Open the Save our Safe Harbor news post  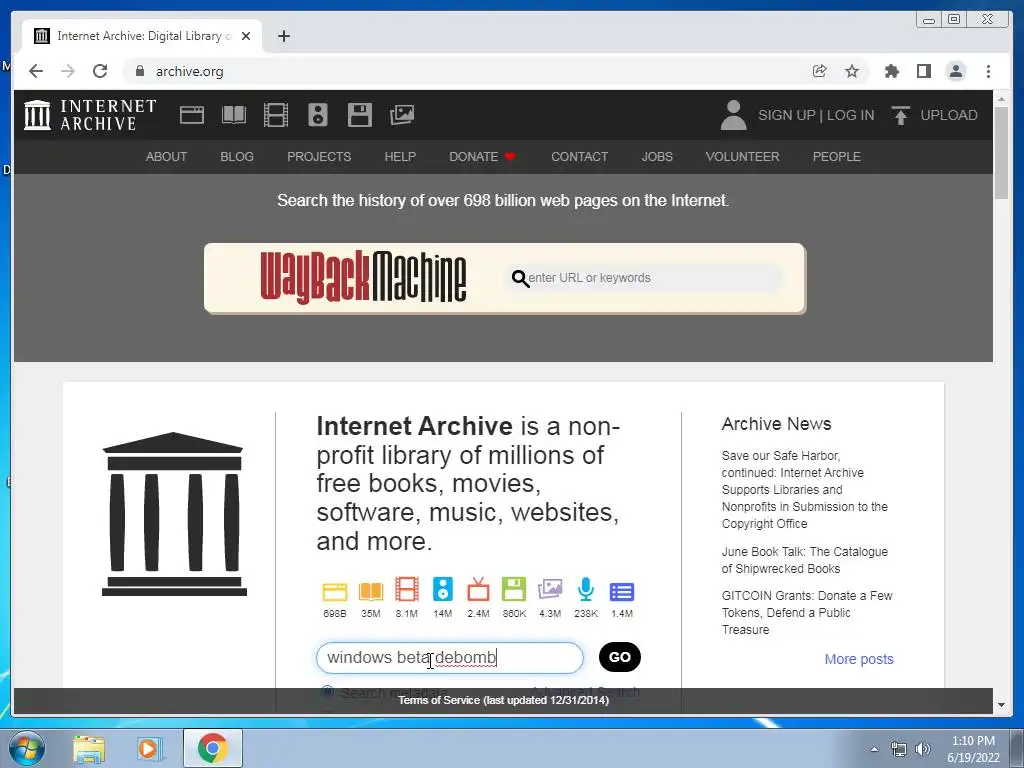click(805, 489)
